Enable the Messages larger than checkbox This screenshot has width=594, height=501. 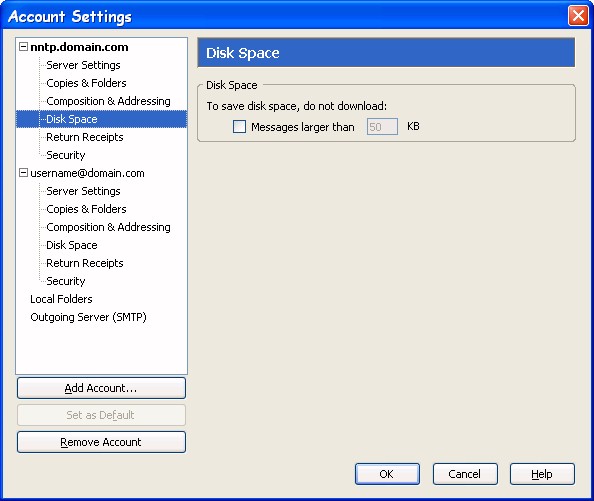pyautogui.click(x=239, y=126)
